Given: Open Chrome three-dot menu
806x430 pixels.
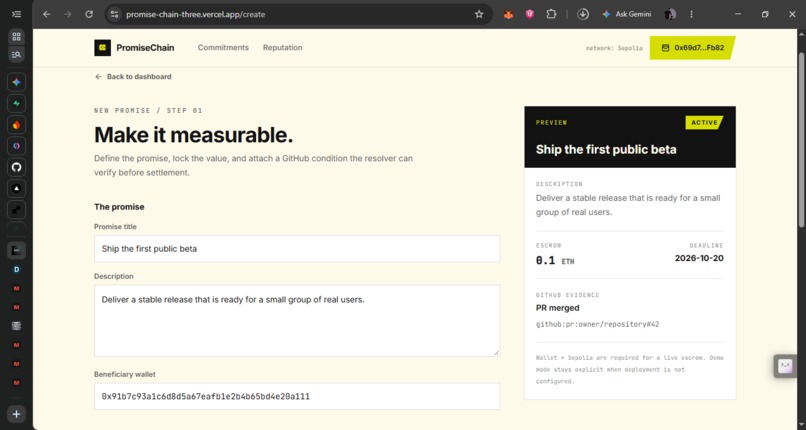Looking at the screenshot, I should [x=691, y=14].
